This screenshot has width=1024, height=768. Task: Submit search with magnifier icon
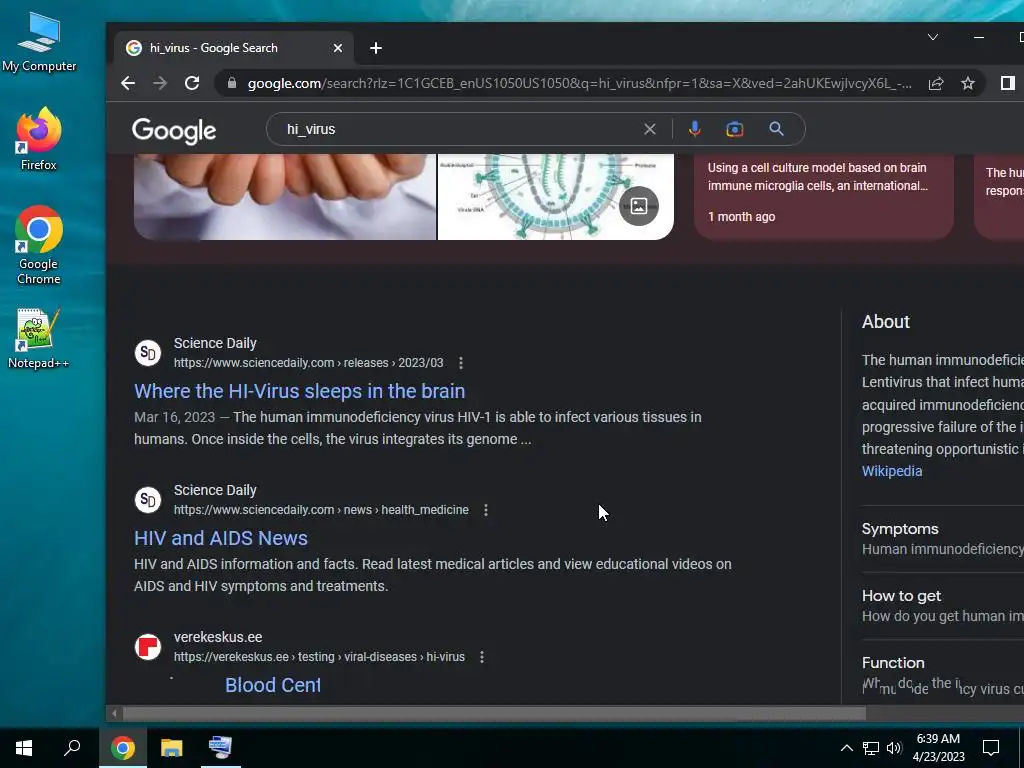click(x=776, y=129)
